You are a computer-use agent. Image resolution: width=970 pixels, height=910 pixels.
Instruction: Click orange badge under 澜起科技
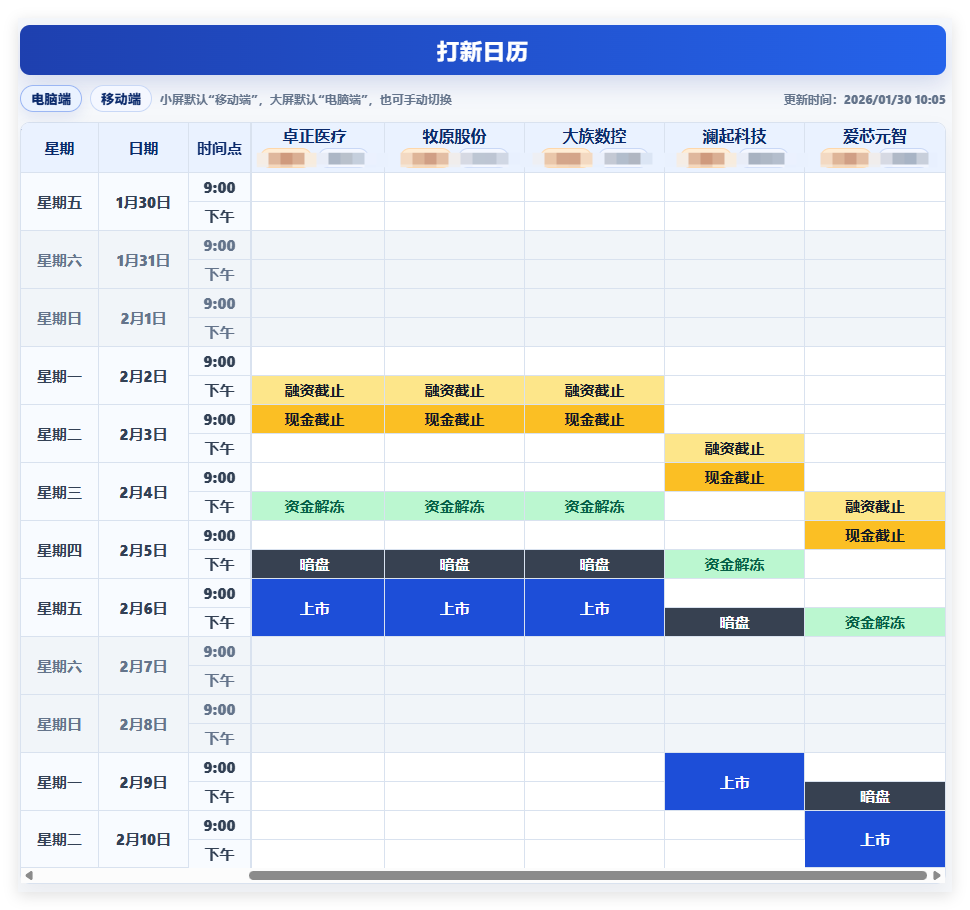click(706, 158)
